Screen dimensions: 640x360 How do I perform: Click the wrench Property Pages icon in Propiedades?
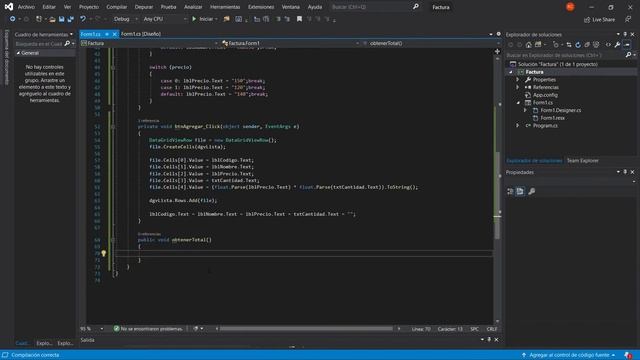(x=531, y=191)
